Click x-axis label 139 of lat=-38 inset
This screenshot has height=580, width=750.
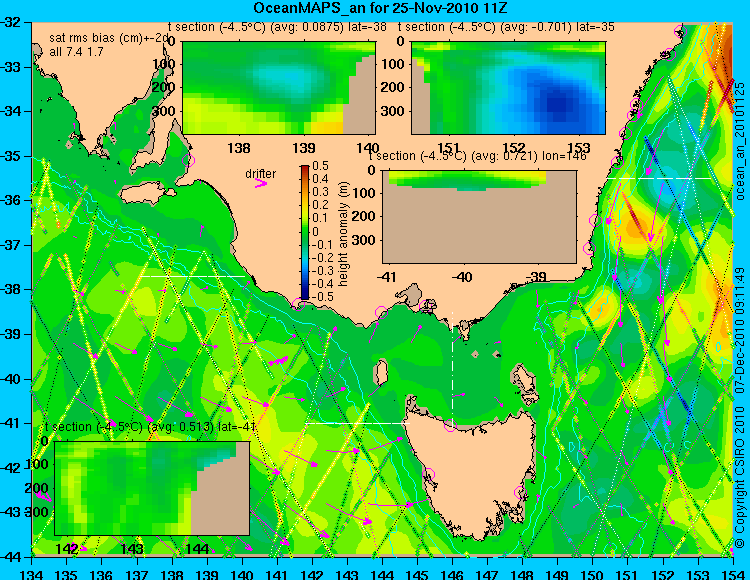(304, 148)
